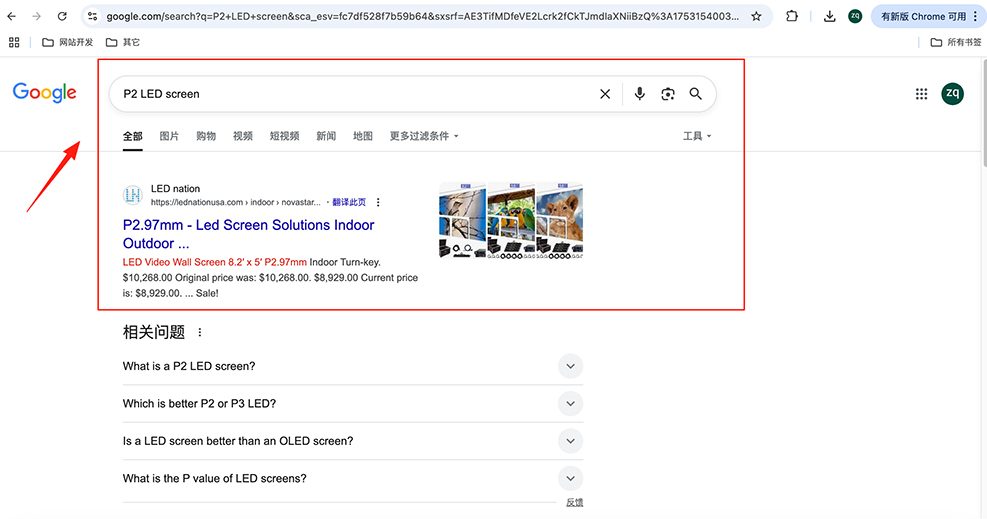Click the lednationusa.com URL breadcrumb
The height and width of the screenshot is (519, 987).
tap(235, 202)
